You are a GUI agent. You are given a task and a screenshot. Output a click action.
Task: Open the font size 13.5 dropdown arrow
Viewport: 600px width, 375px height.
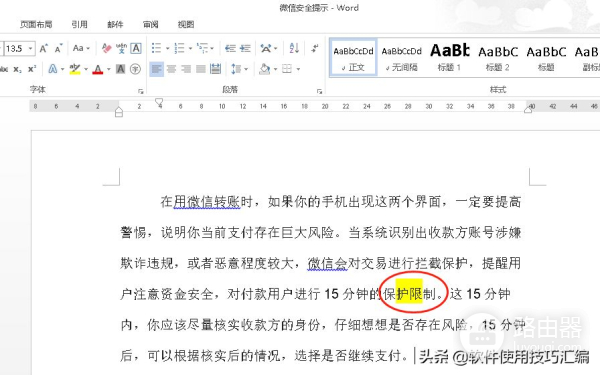click(31, 49)
